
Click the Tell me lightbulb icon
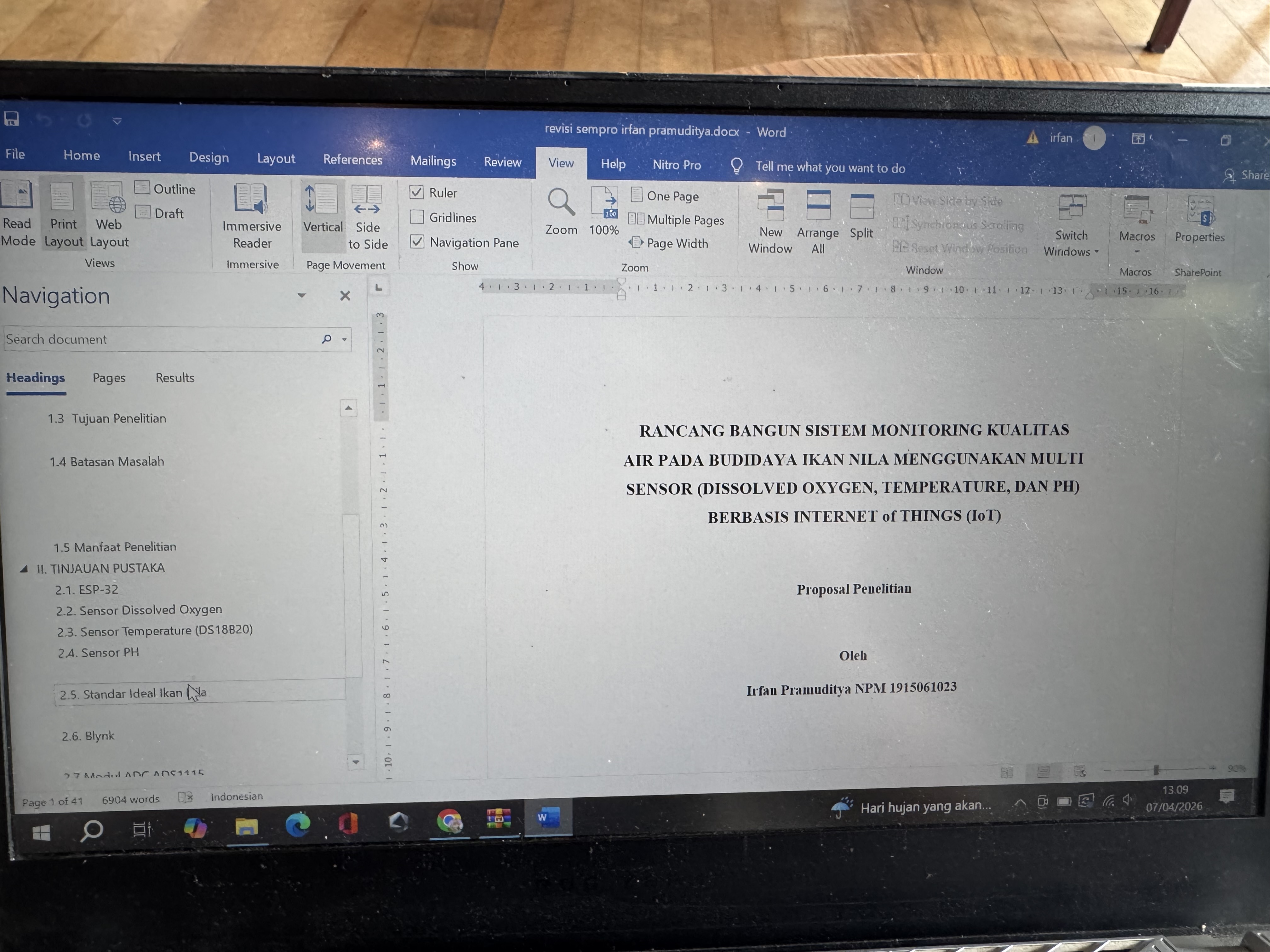coord(737,167)
